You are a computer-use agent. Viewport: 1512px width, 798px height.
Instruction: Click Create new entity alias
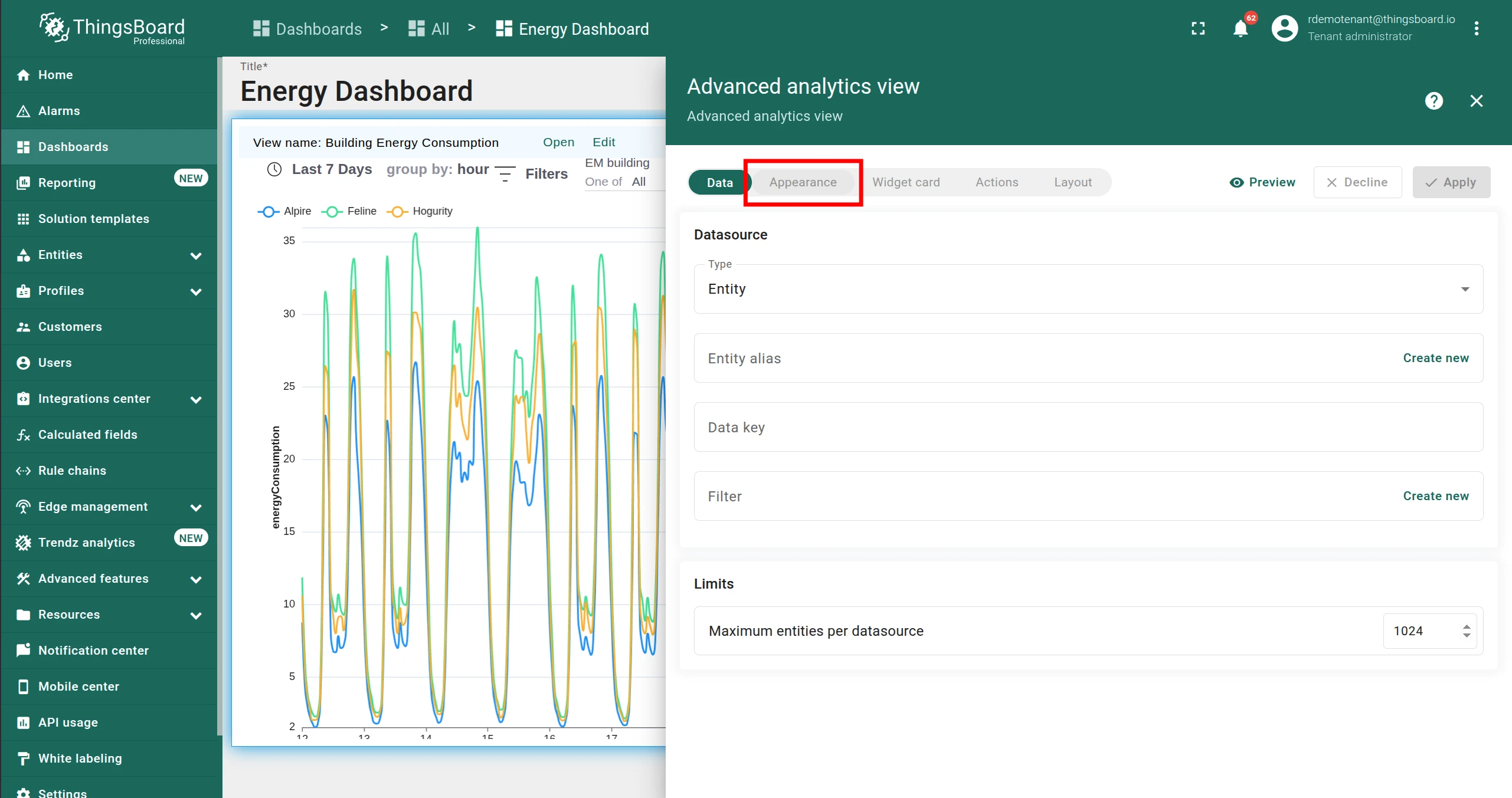coord(1435,358)
